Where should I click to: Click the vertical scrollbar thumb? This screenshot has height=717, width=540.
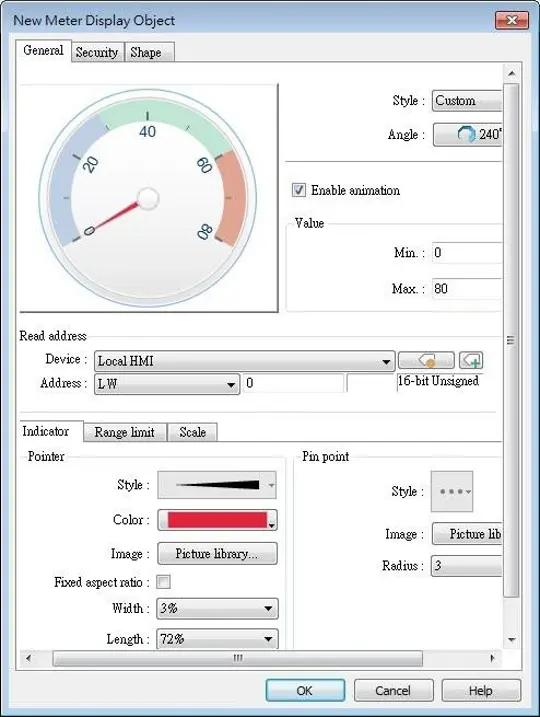click(511, 340)
